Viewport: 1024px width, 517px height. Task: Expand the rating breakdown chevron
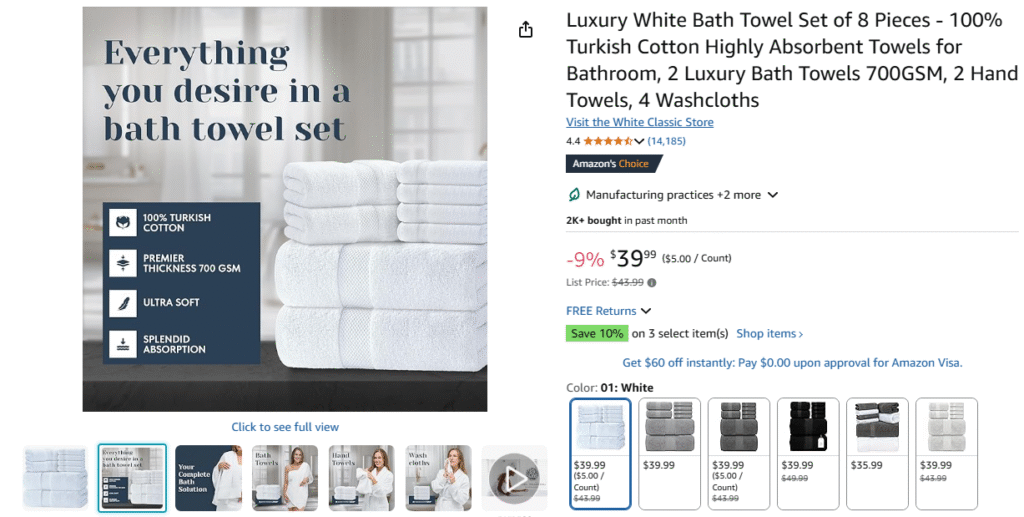coord(639,141)
